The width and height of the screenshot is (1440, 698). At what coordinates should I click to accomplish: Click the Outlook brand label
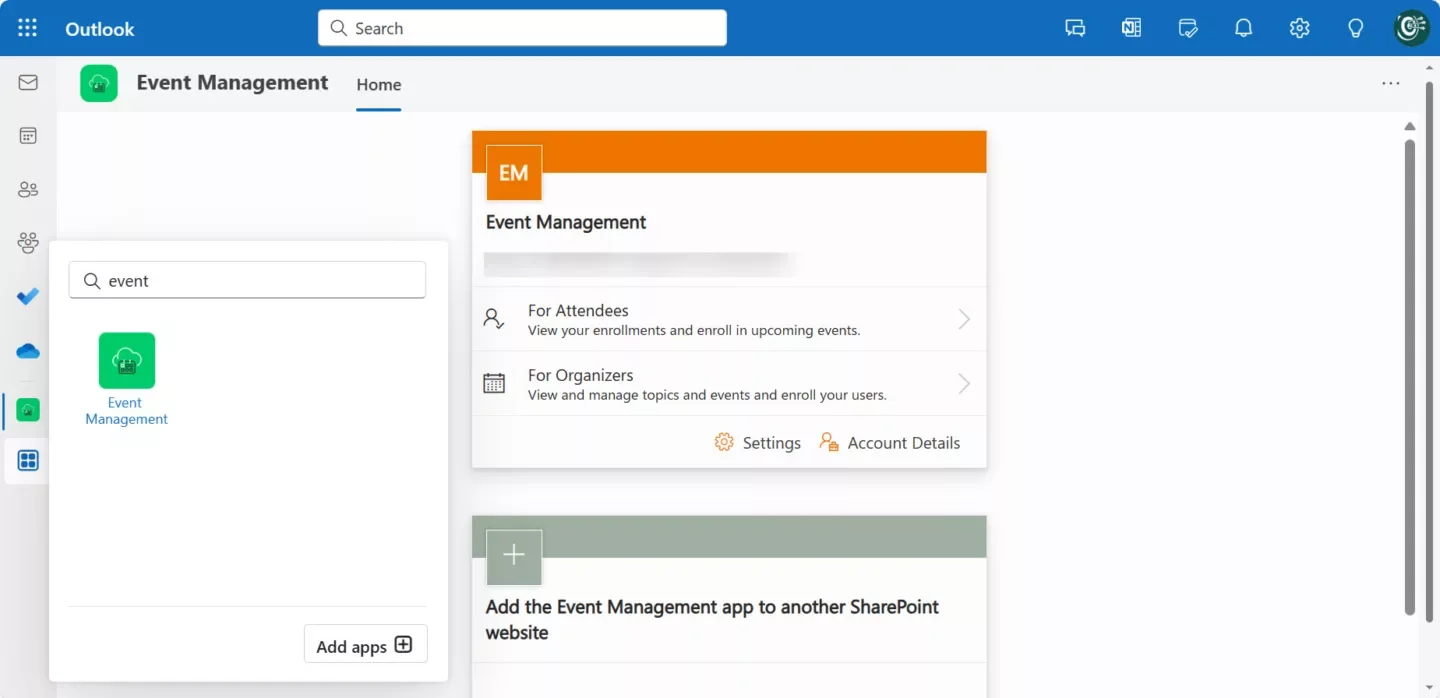[x=100, y=29]
